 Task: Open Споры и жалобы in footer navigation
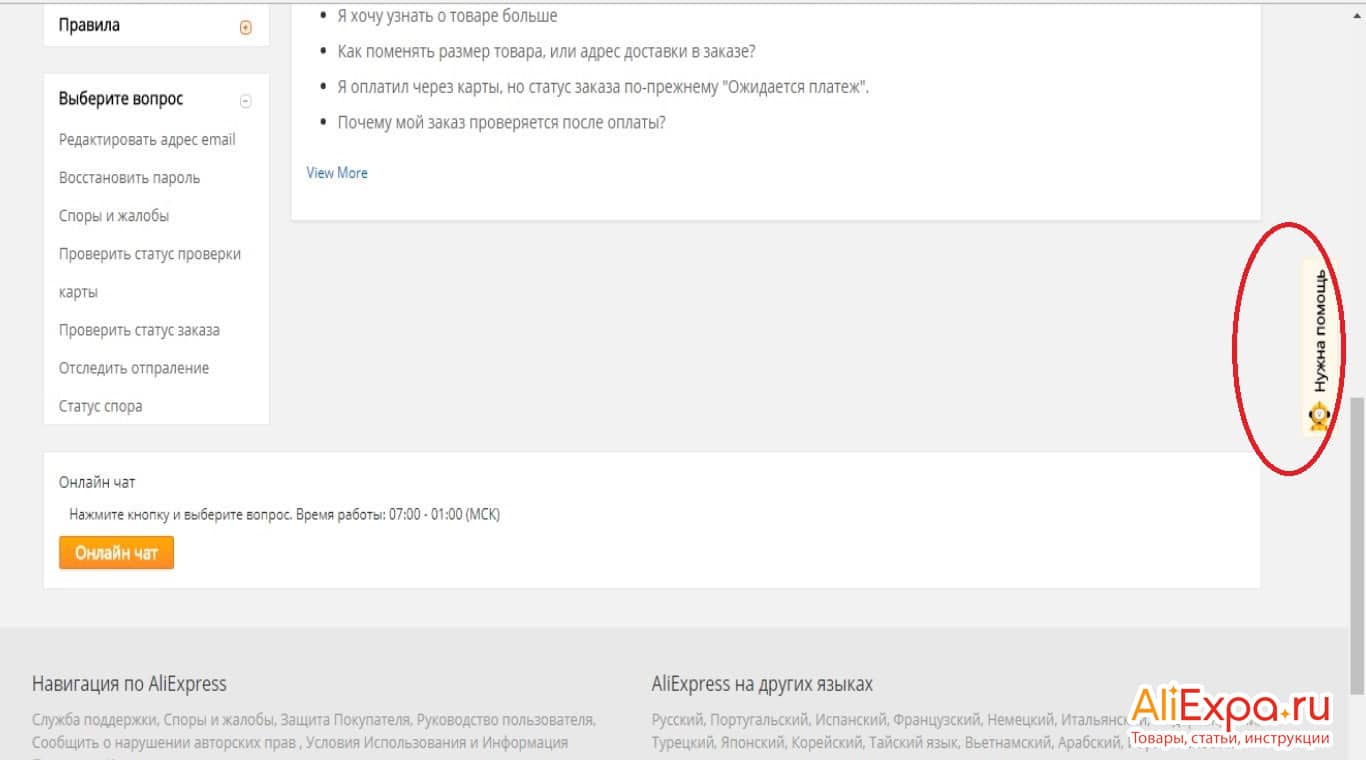[218, 719]
